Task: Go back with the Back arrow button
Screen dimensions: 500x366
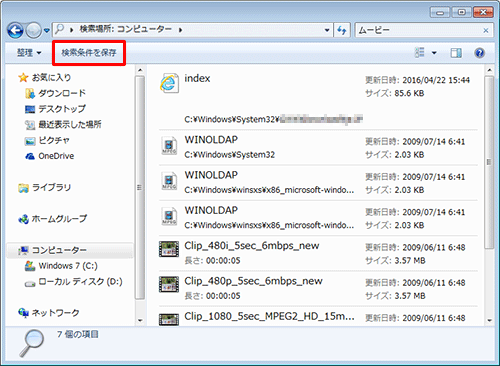Action: click(x=15, y=30)
